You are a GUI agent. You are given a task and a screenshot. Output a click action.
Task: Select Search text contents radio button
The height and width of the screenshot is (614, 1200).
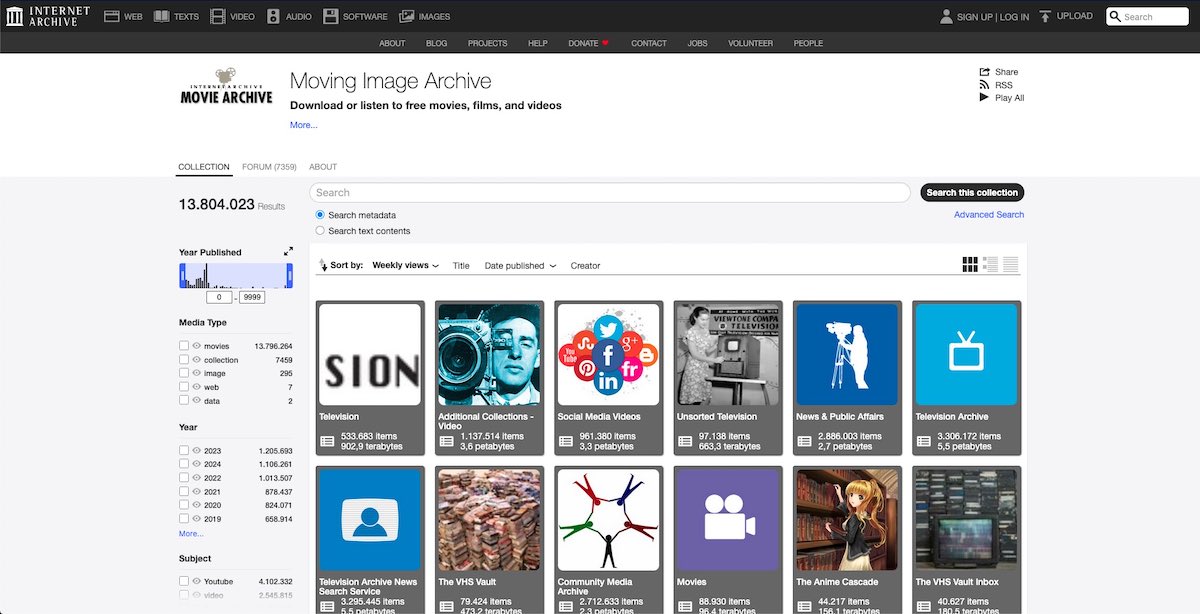(x=320, y=231)
